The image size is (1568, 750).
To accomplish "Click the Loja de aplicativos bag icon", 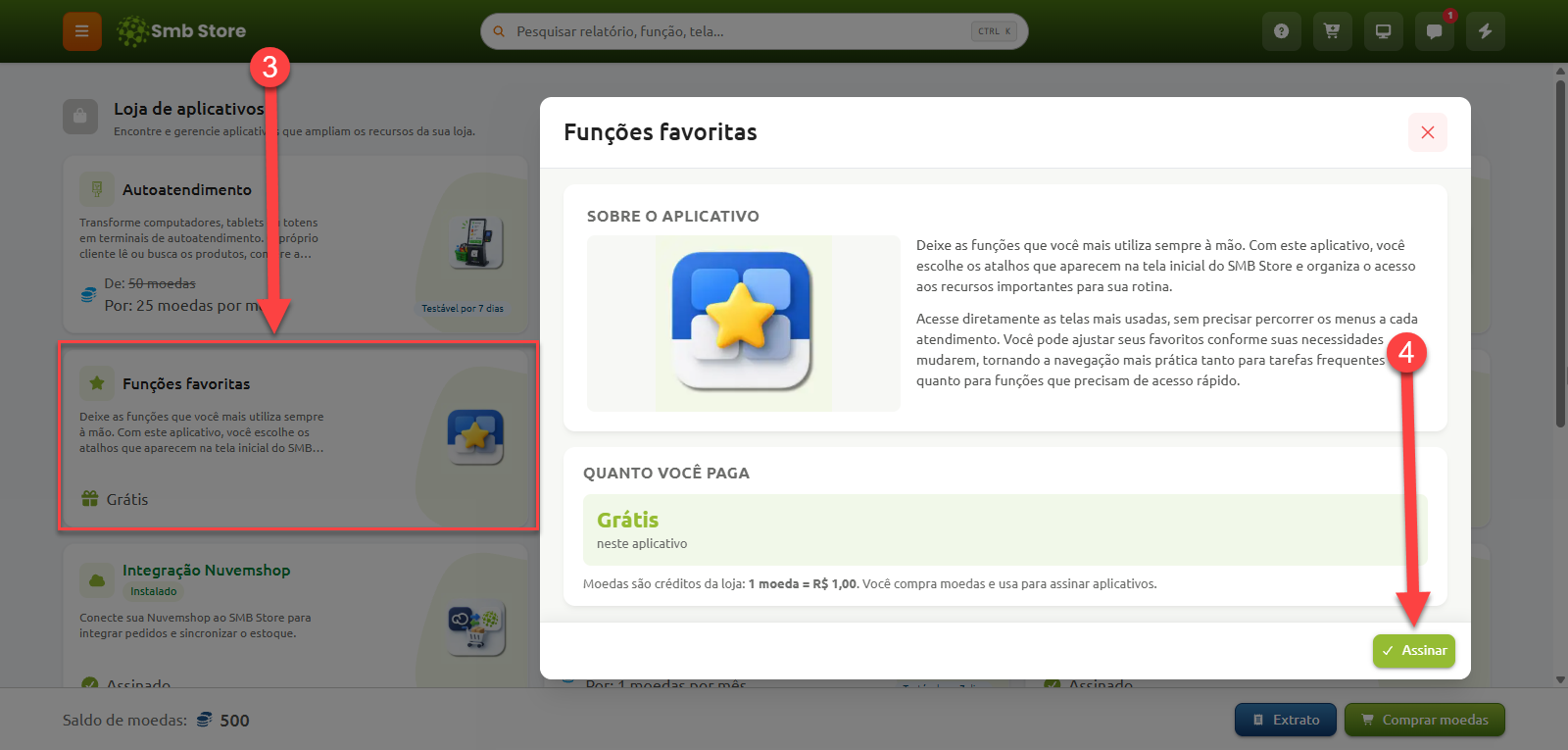I will coord(80,117).
